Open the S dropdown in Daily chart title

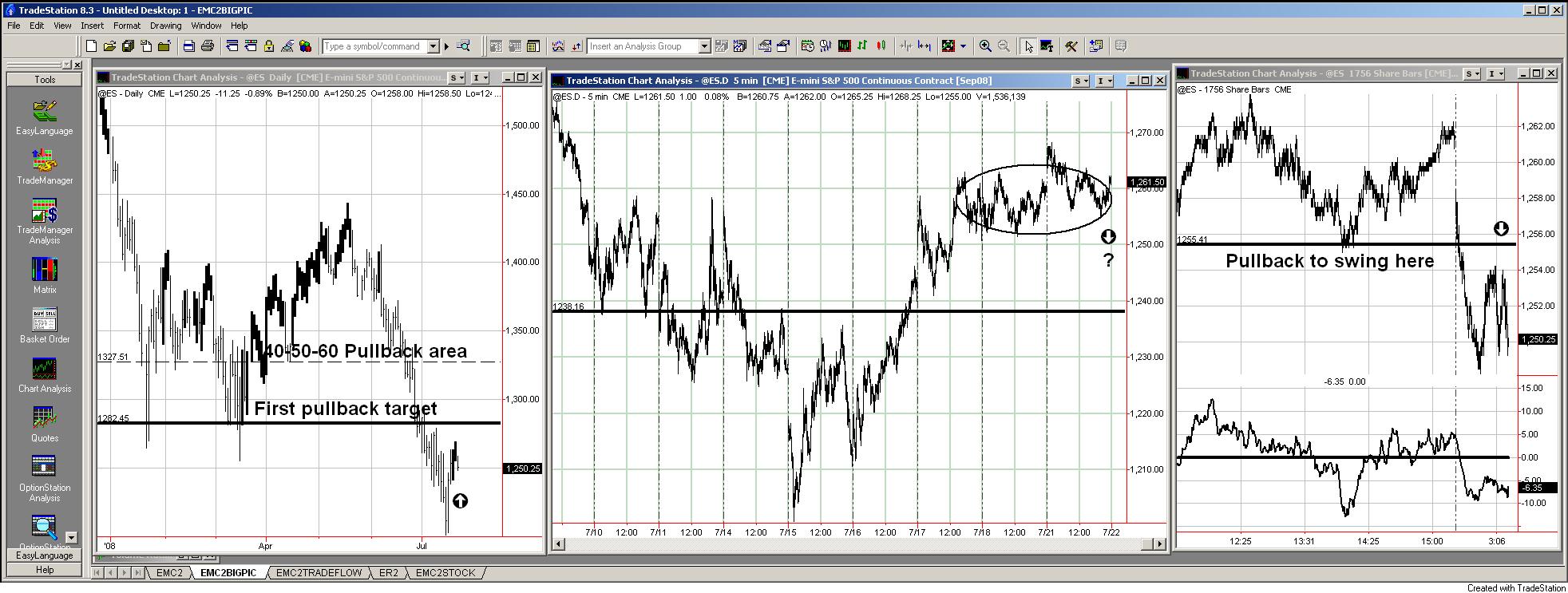pyautogui.click(x=457, y=77)
